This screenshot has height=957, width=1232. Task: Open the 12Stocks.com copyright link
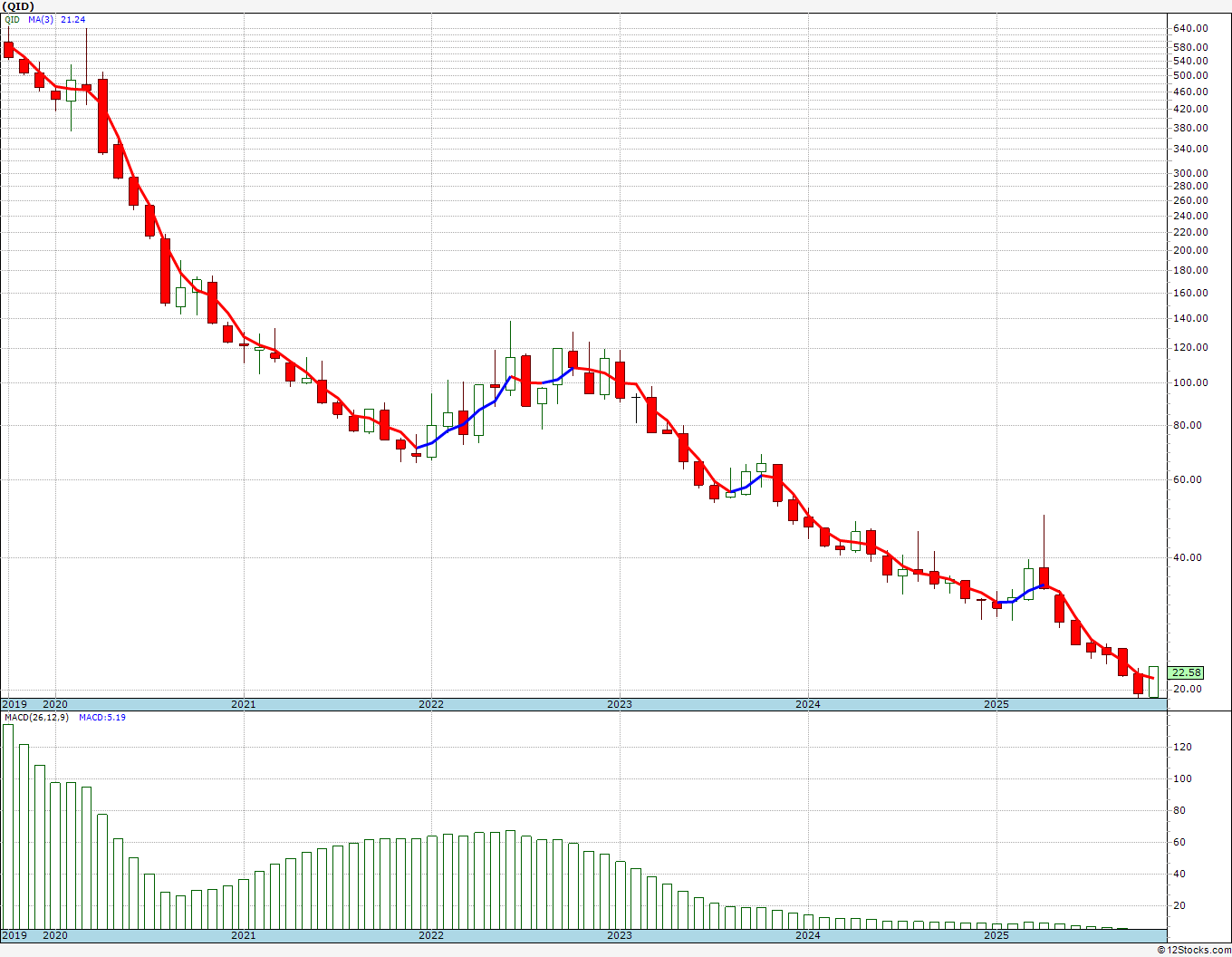point(1193,950)
